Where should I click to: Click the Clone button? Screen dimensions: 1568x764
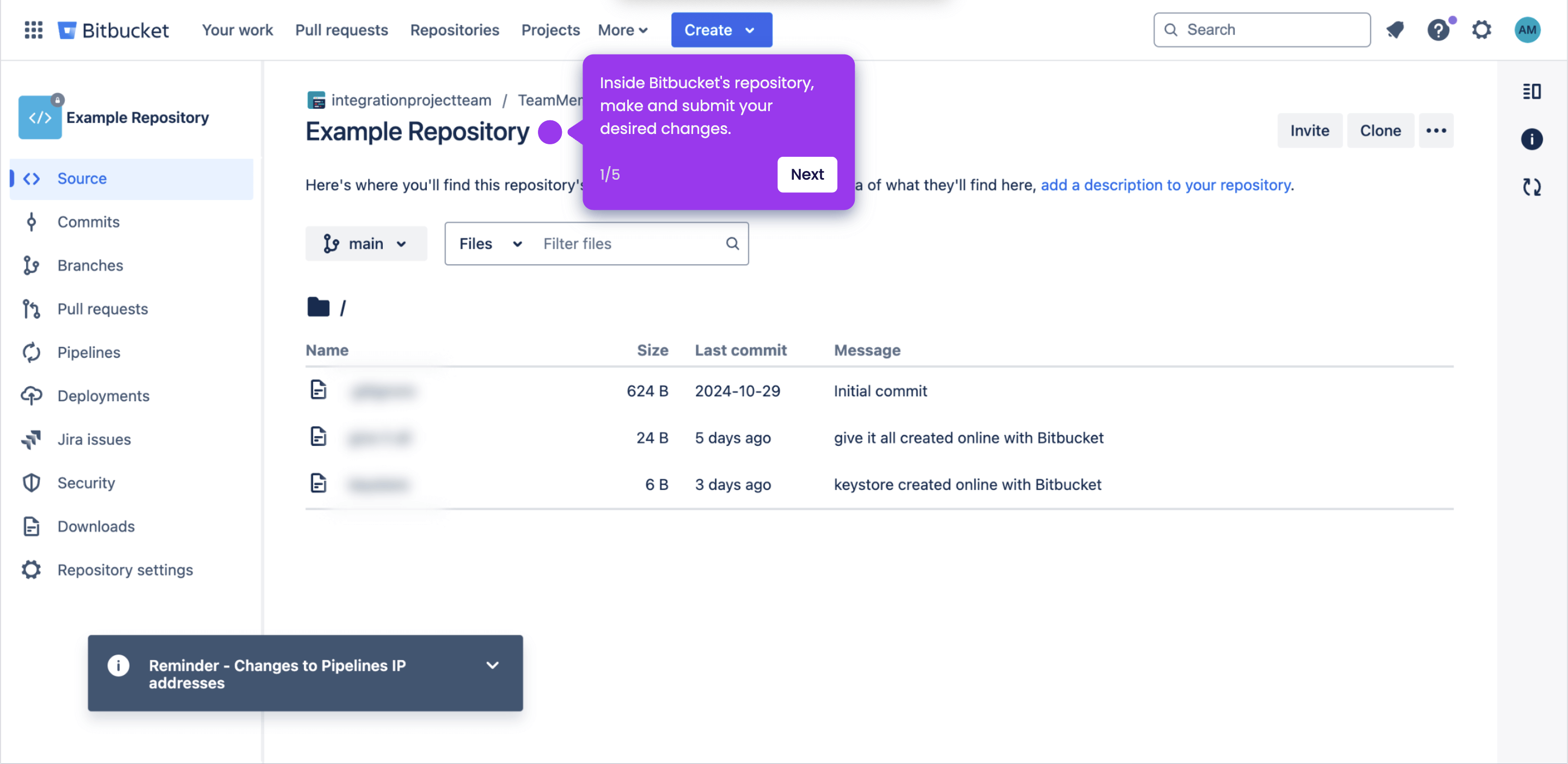(1381, 130)
